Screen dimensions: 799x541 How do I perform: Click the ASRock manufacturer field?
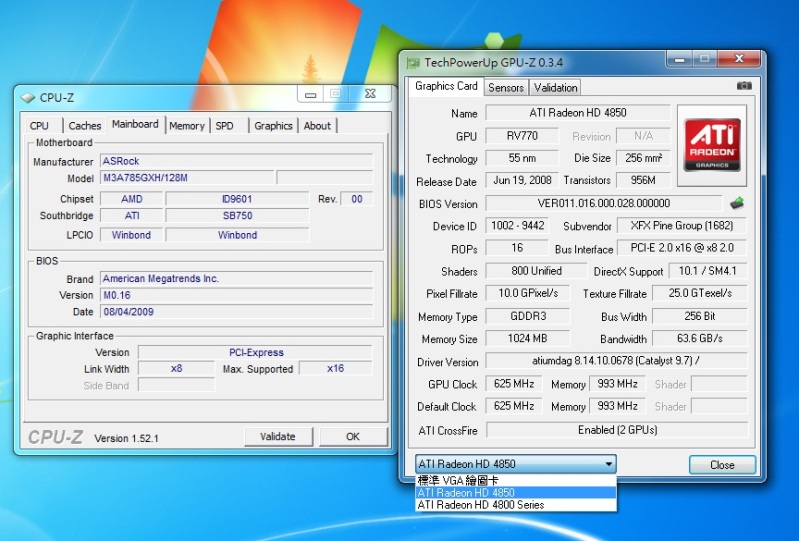(236, 161)
